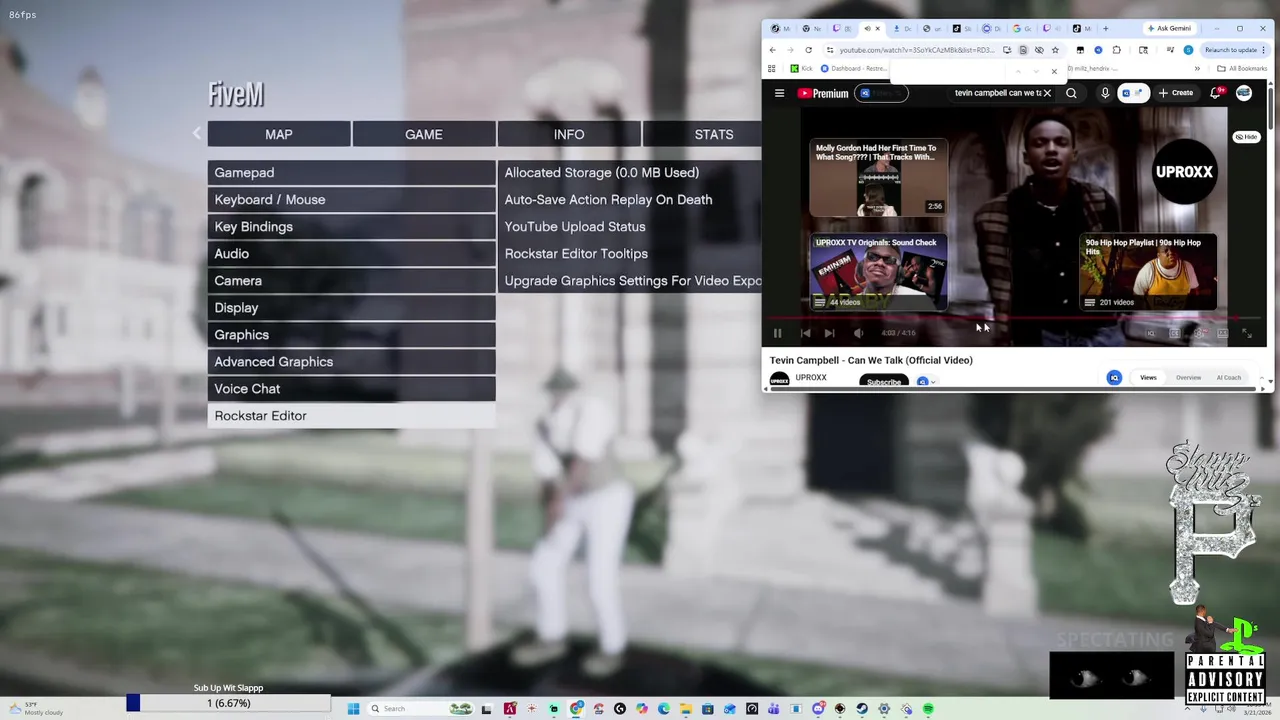
Task: Click the Subscribe button for UPROXX
Action: point(883,382)
